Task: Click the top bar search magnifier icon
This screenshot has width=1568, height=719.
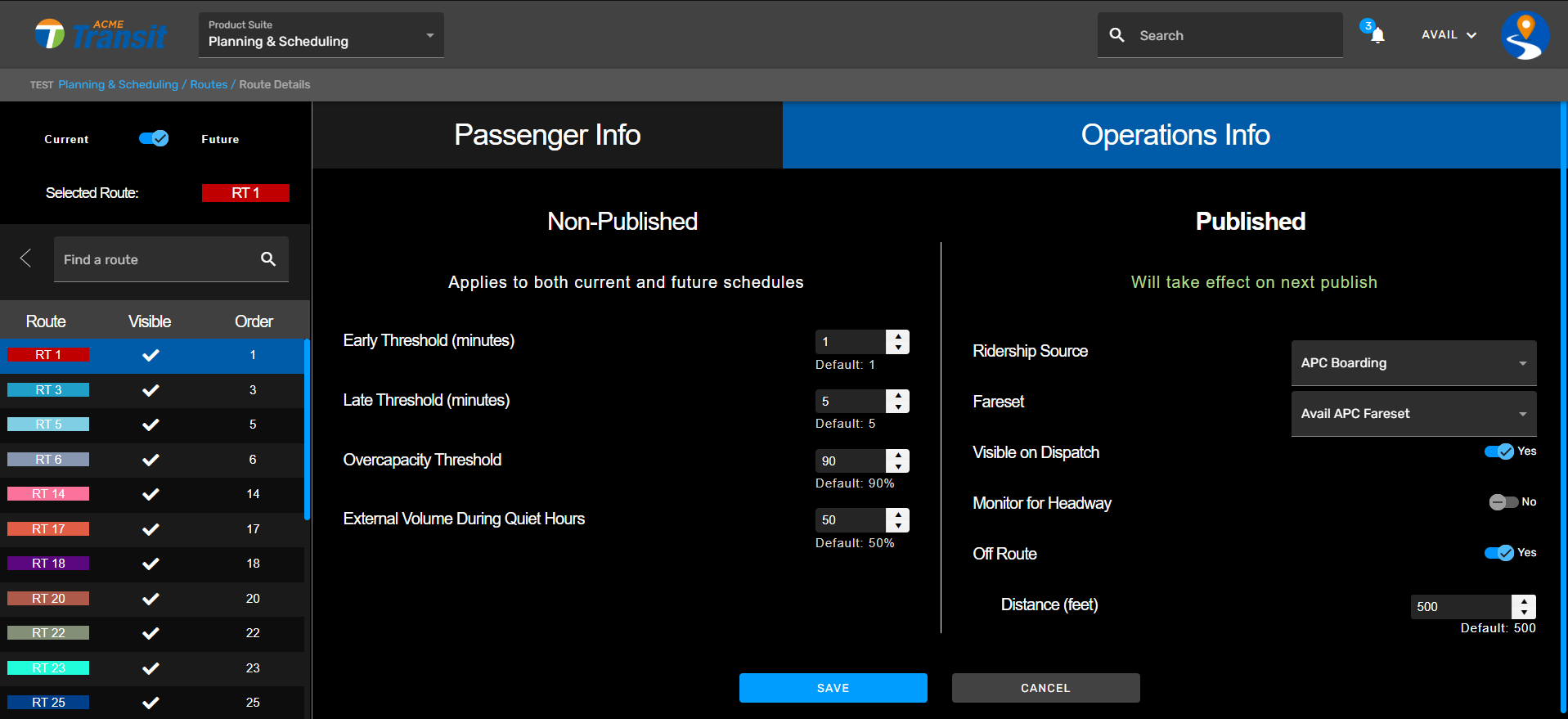Action: [x=1116, y=35]
